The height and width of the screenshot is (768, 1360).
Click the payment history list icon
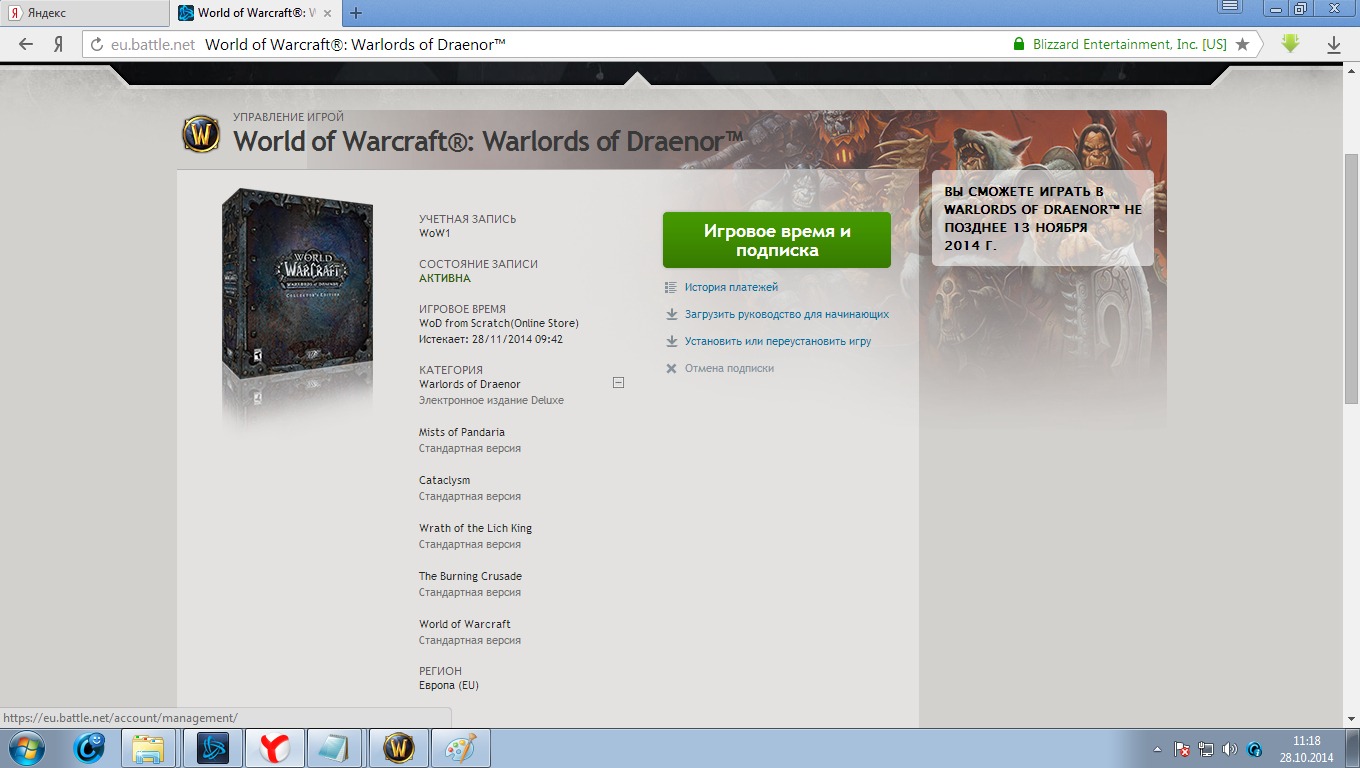671,287
